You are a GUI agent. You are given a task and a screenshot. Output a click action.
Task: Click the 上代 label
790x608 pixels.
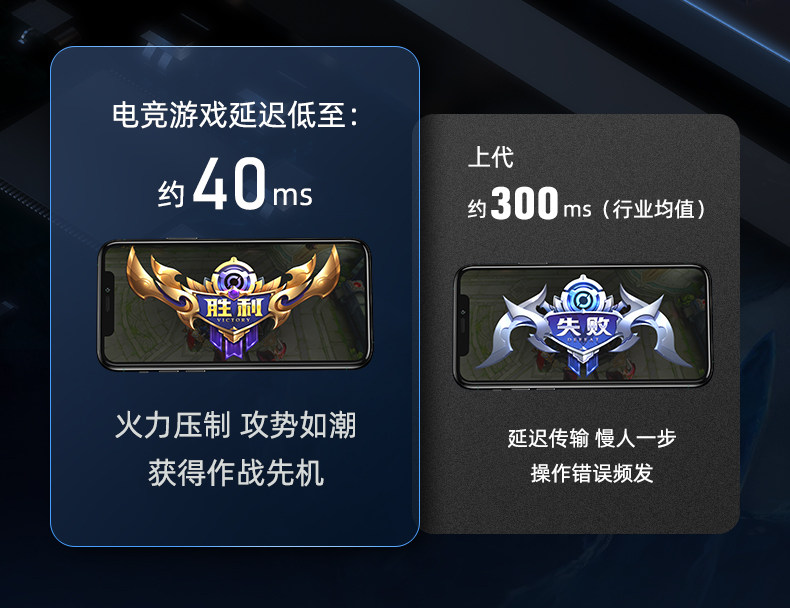[x=490, y=158]
